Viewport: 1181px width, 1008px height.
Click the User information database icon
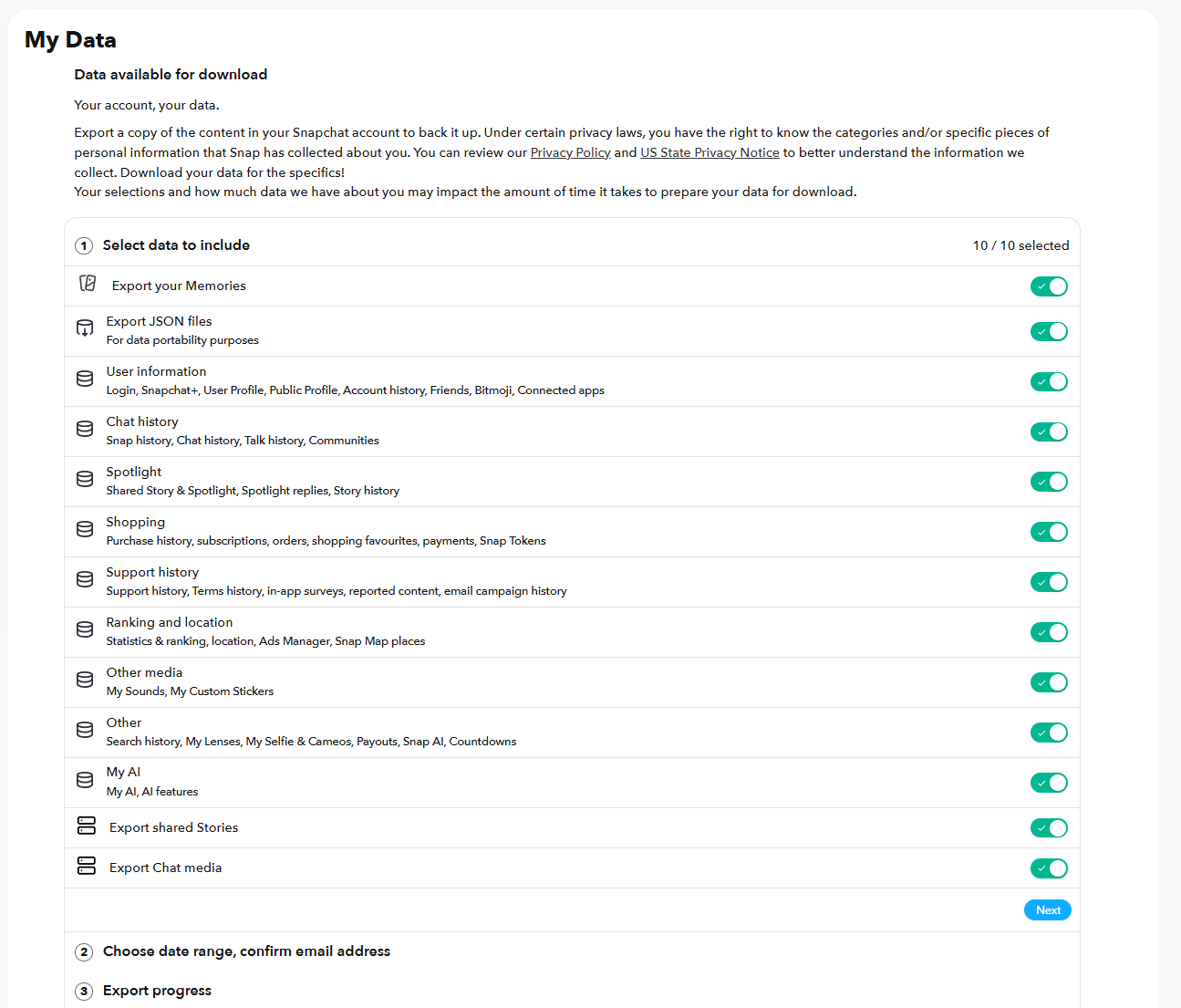pos(85,379)
